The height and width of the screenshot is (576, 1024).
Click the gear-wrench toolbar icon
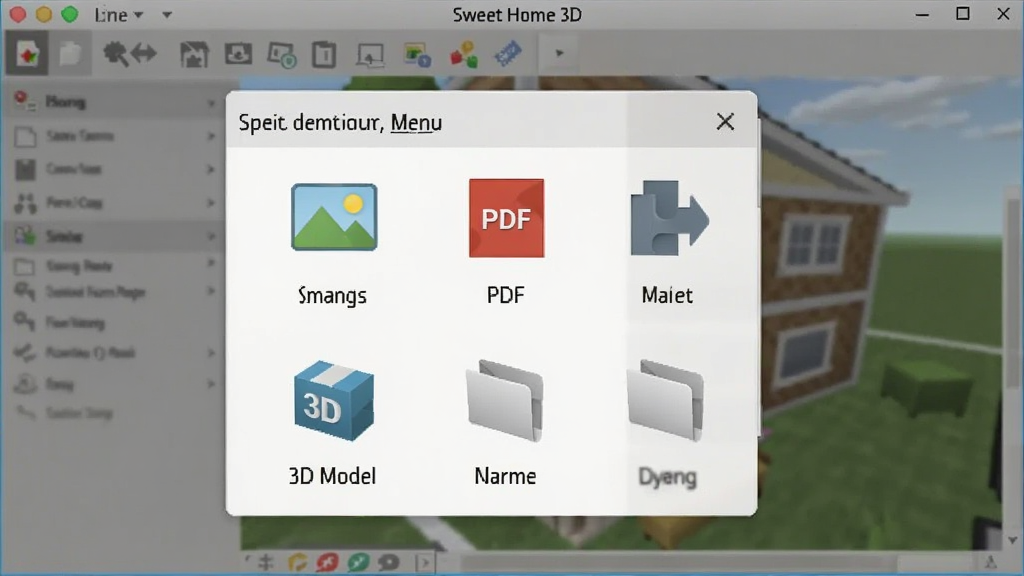click(116, 54)
